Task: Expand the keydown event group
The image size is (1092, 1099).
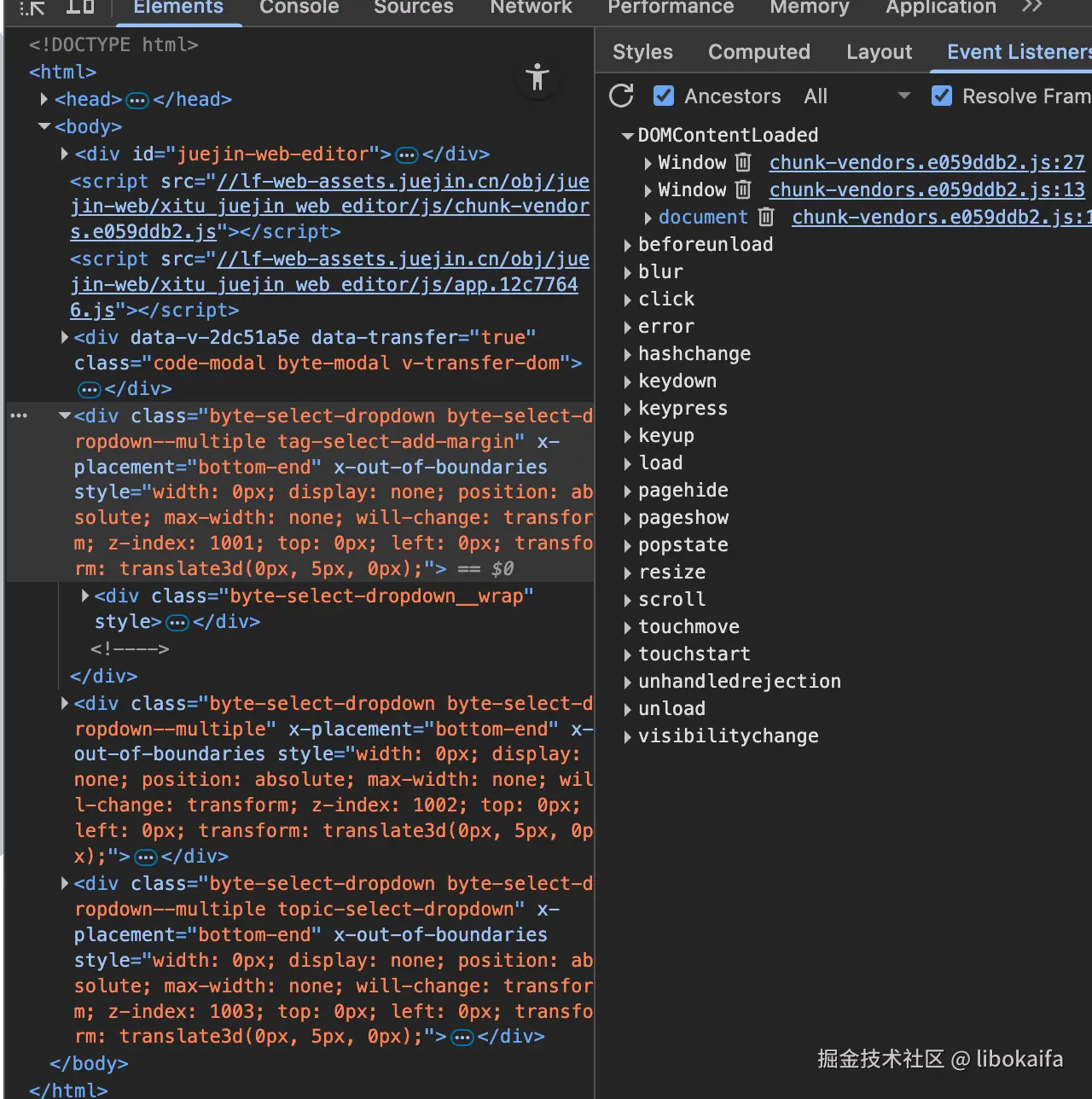Action: (x=628, y=381)
